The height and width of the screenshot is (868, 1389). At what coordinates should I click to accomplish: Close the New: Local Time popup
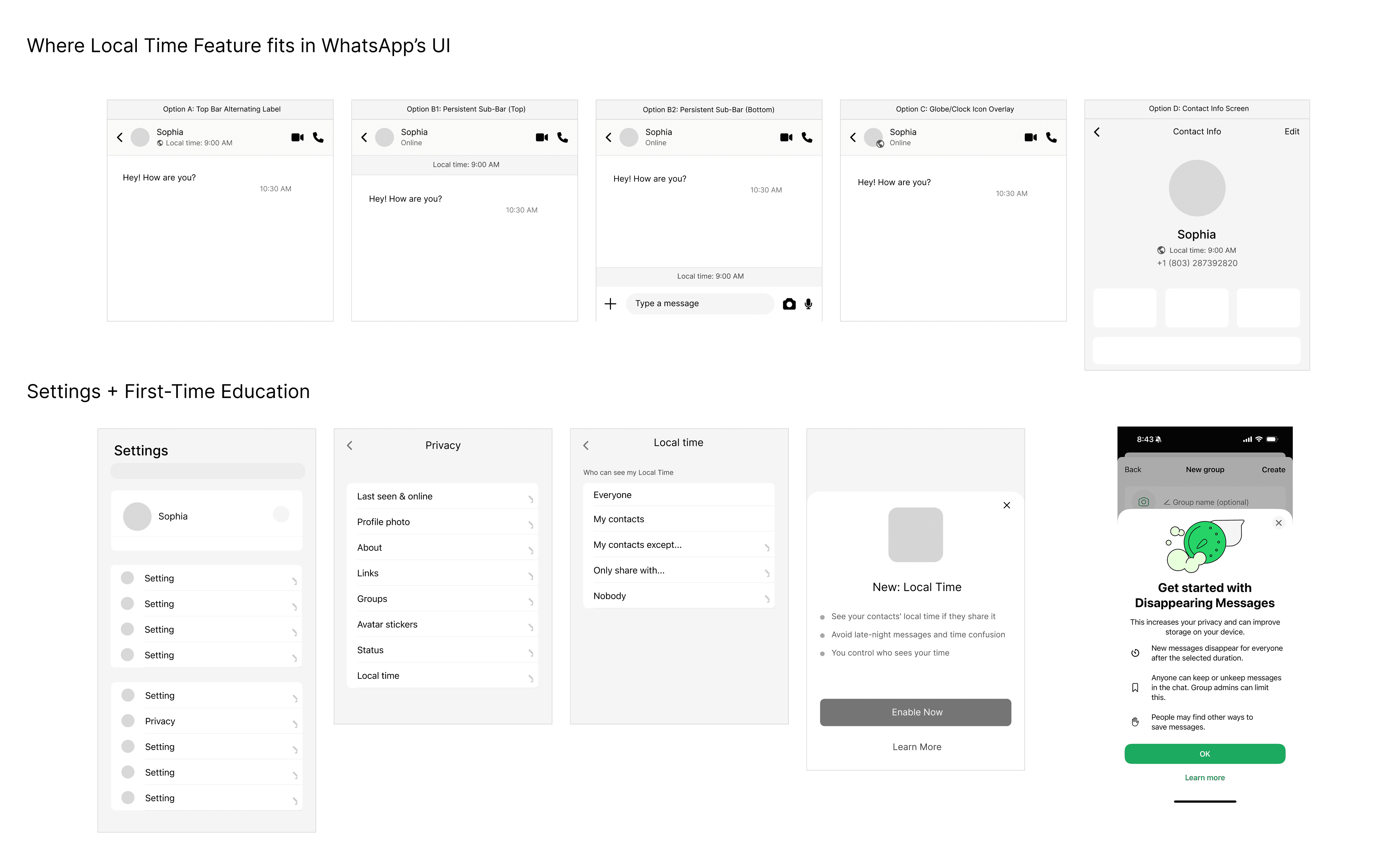point(1007,505)
